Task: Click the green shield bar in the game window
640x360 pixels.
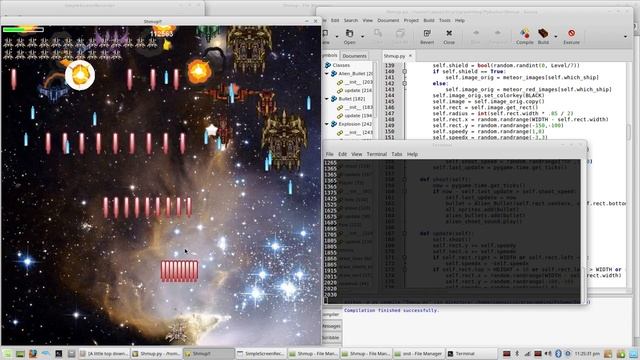Action: (23, 29)
